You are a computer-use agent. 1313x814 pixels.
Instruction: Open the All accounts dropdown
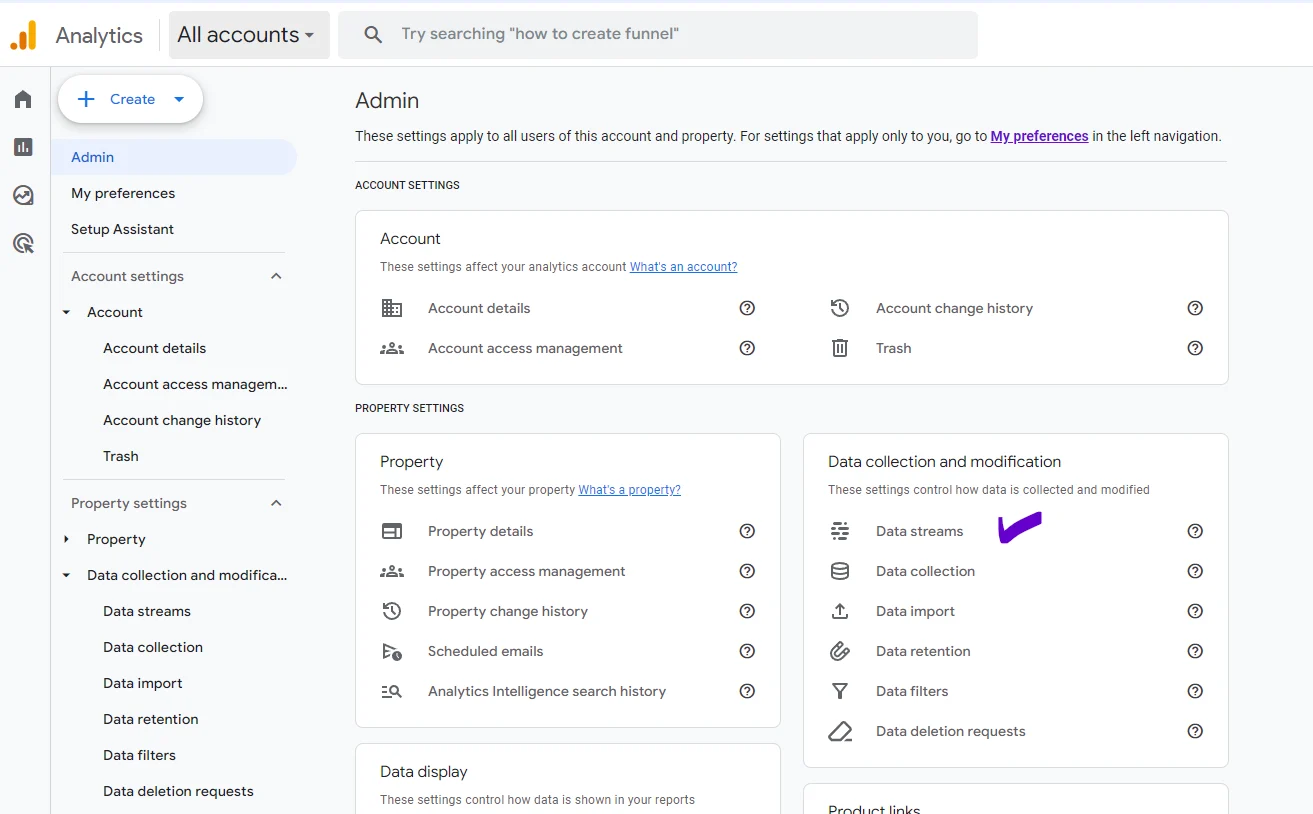pyautogui.click(x=248, y=35)
